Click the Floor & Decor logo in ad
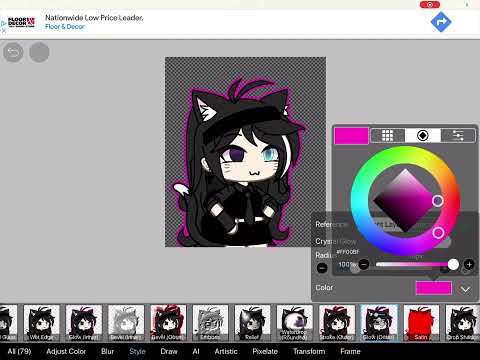This screenshot has height=360, width=480. click(x=21, y=22)
